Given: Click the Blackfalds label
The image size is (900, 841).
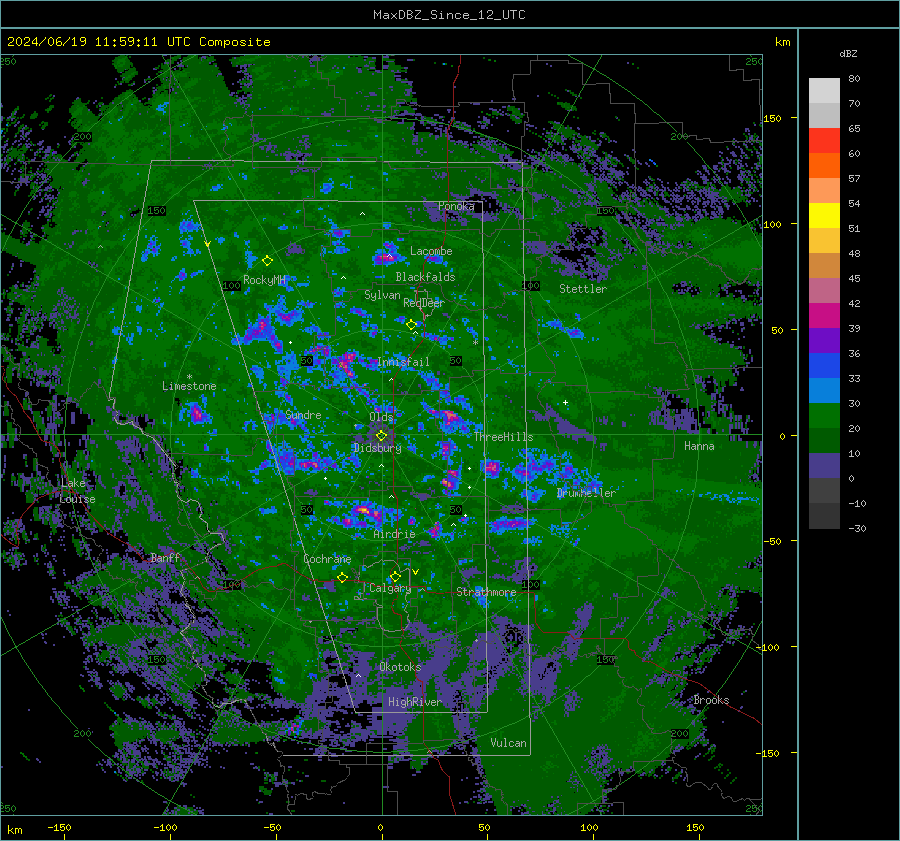Looking at the screenshot, I should (425, 277).
